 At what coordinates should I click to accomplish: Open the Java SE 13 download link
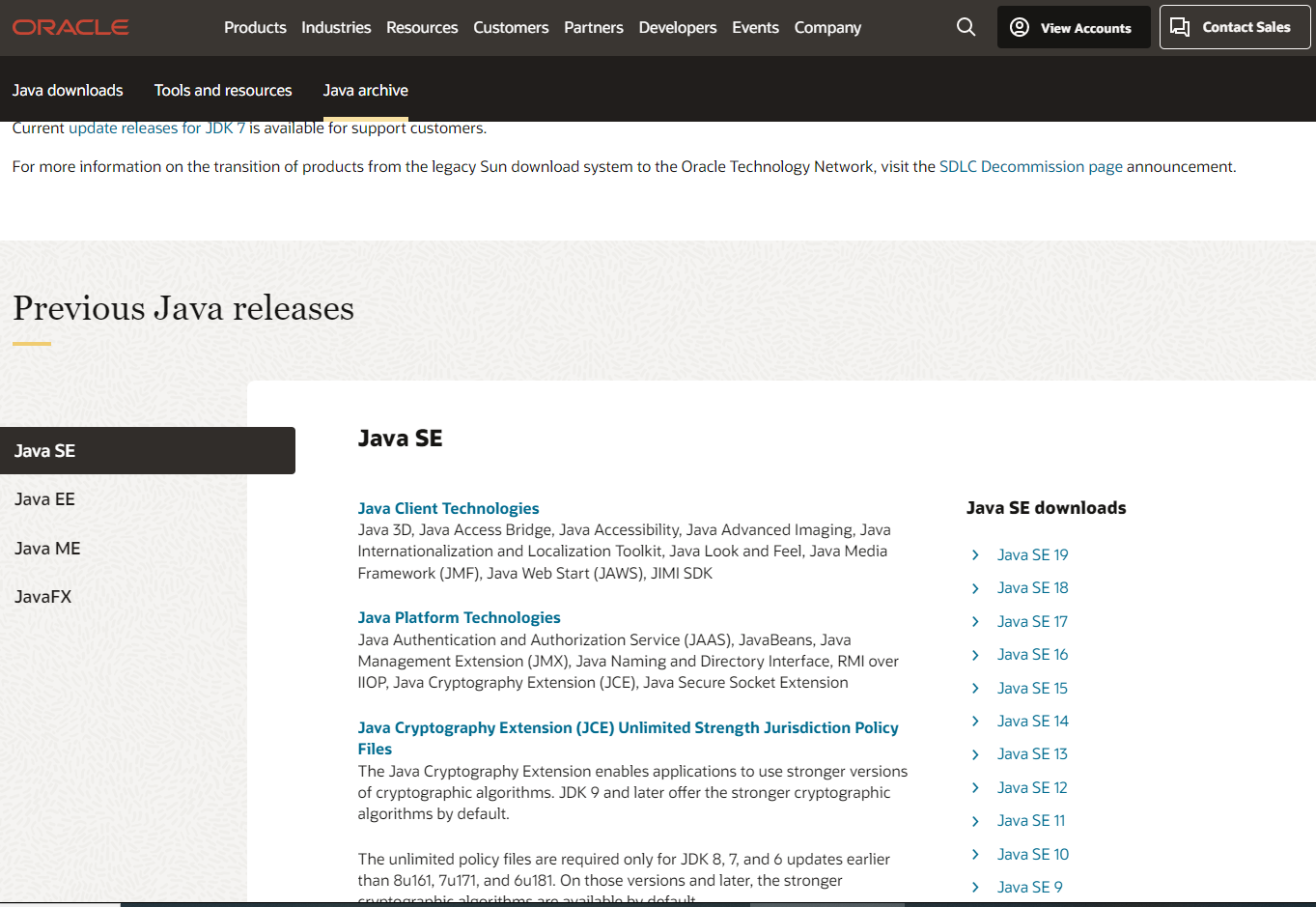coord(1032,753)
